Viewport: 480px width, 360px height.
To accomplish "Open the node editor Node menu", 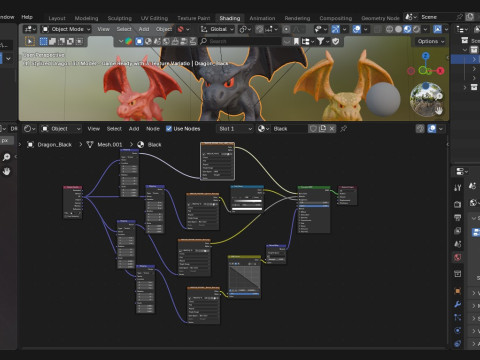I will 153,129.
